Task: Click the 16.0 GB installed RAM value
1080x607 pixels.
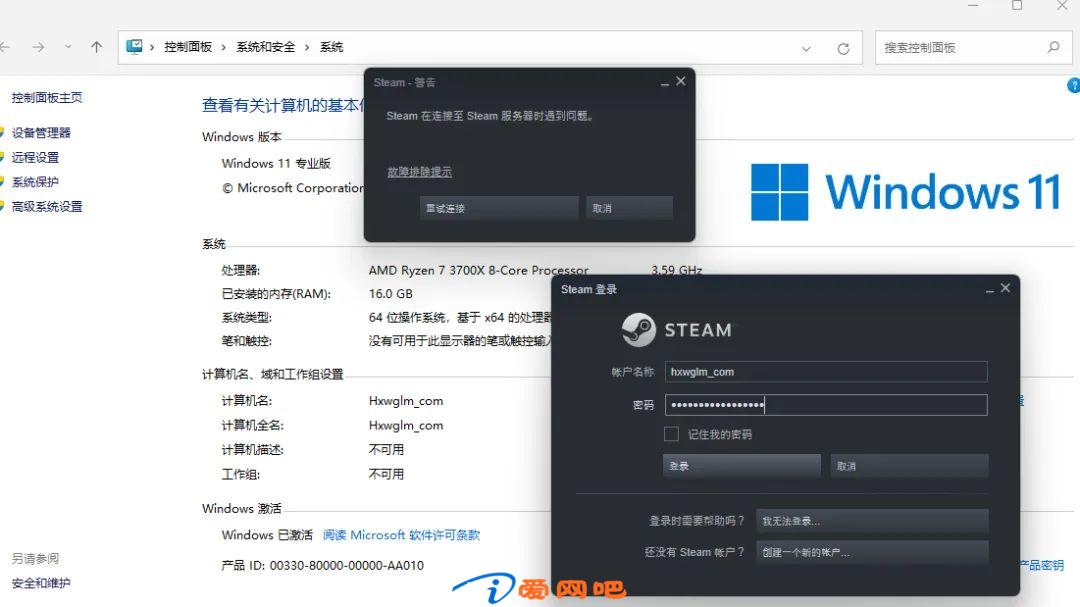Action: (391, 294)
